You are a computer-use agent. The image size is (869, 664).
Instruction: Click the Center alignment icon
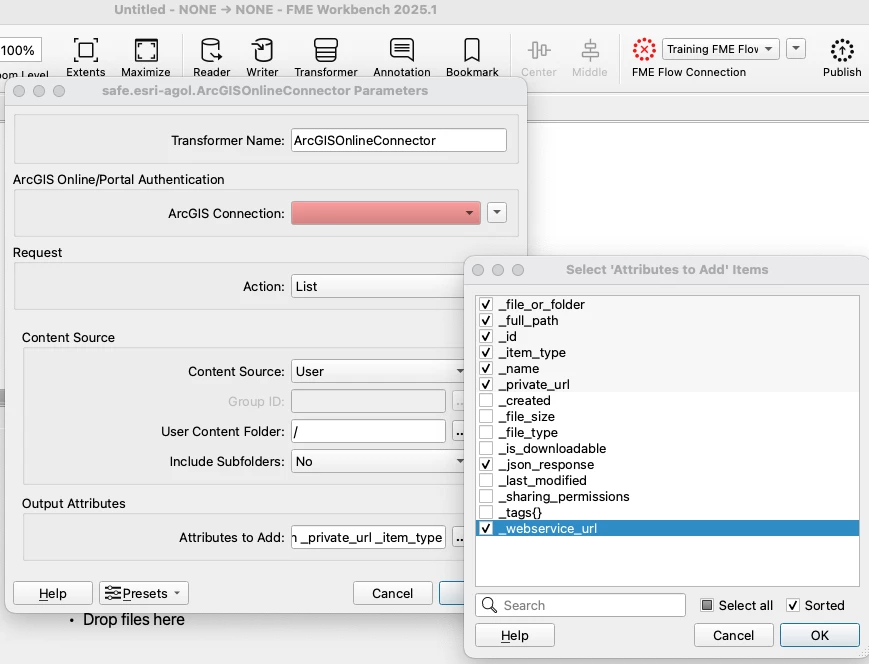pos(539,50)
